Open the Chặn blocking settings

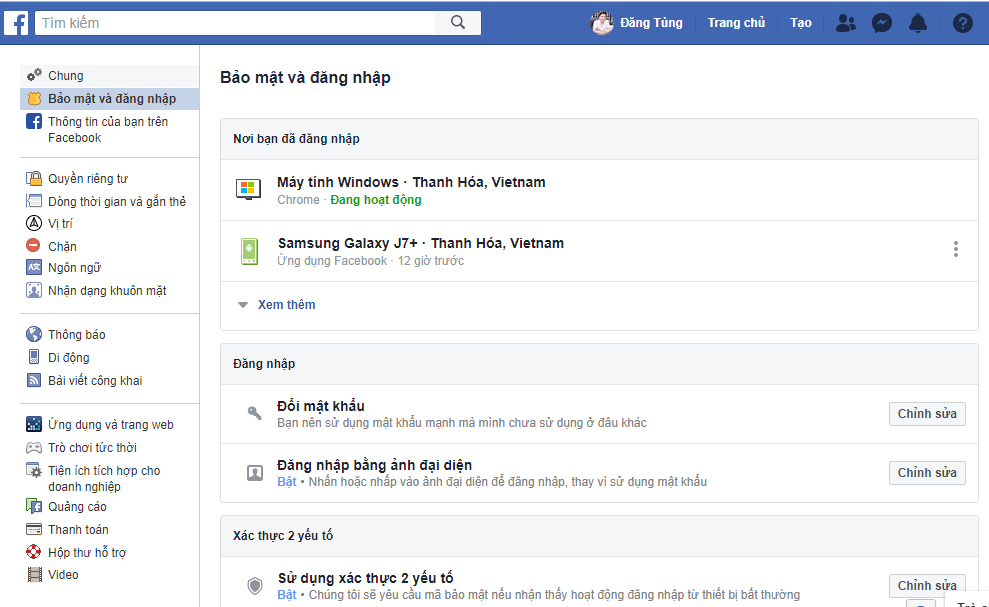tap(62, 246)
